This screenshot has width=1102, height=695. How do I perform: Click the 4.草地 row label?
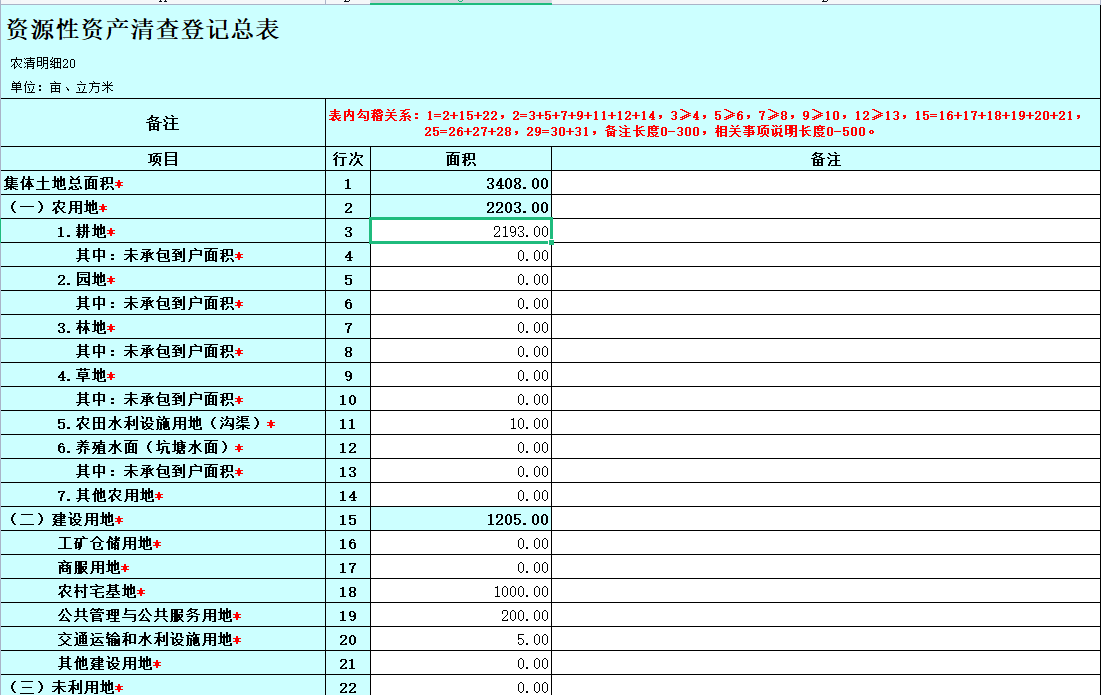point(86,375)
